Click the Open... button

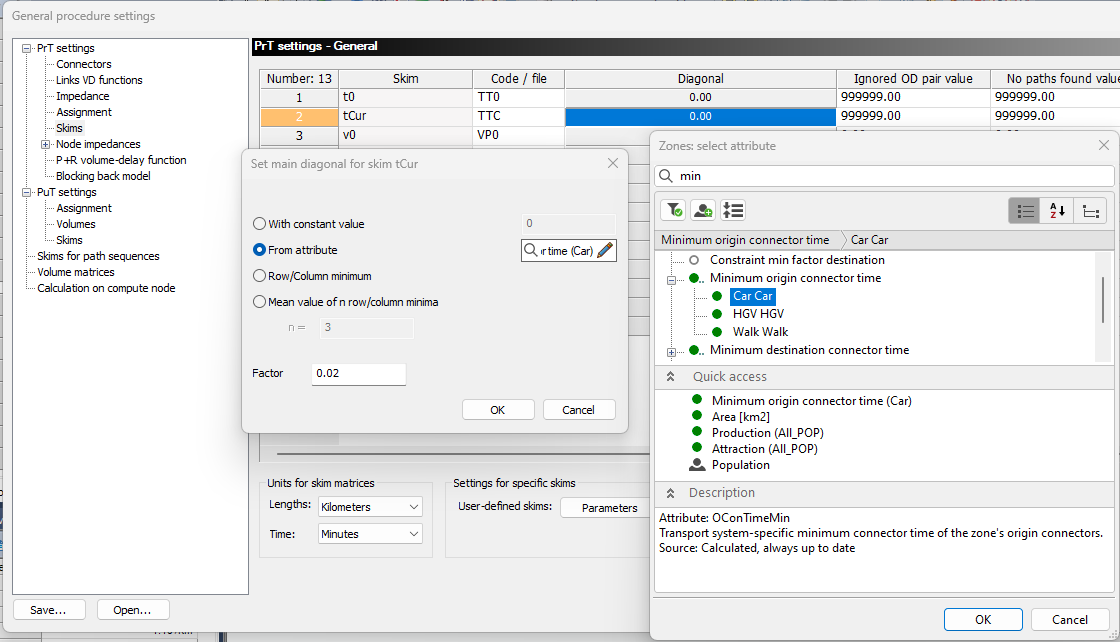(133, 610)
